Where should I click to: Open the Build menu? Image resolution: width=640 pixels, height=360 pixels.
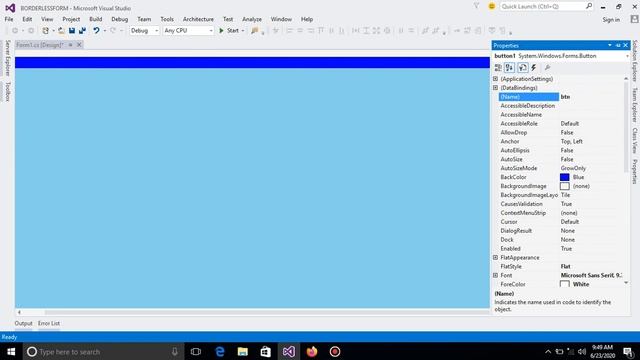pyautogui.click(x=96, y=19)
